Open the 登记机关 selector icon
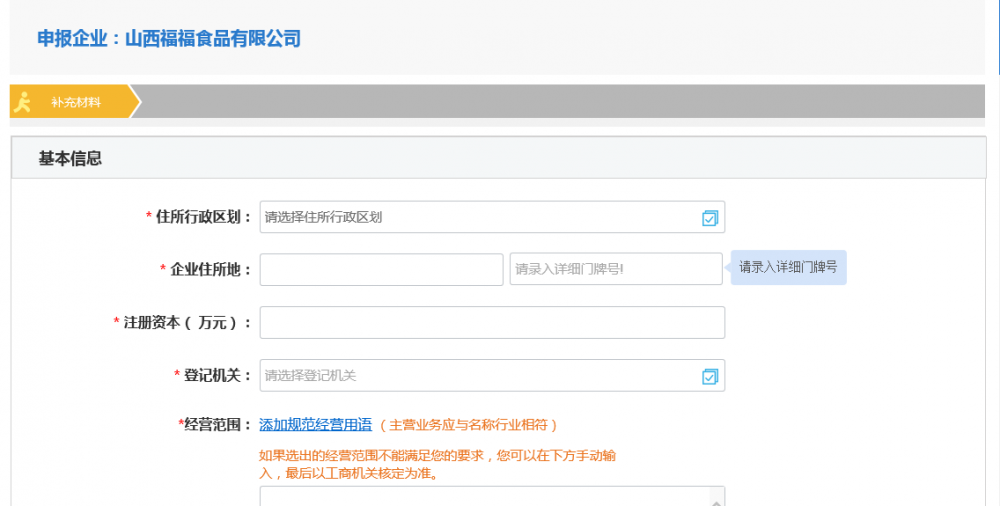 click(710, 376)
